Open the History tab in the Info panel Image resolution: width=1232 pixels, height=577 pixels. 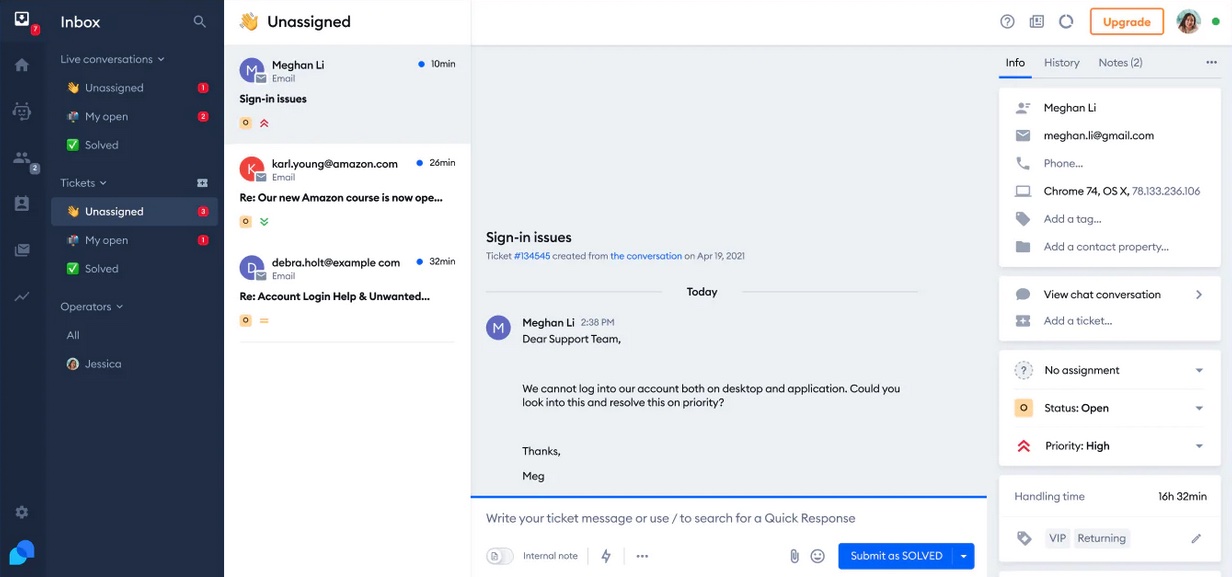coord(1061,62)
